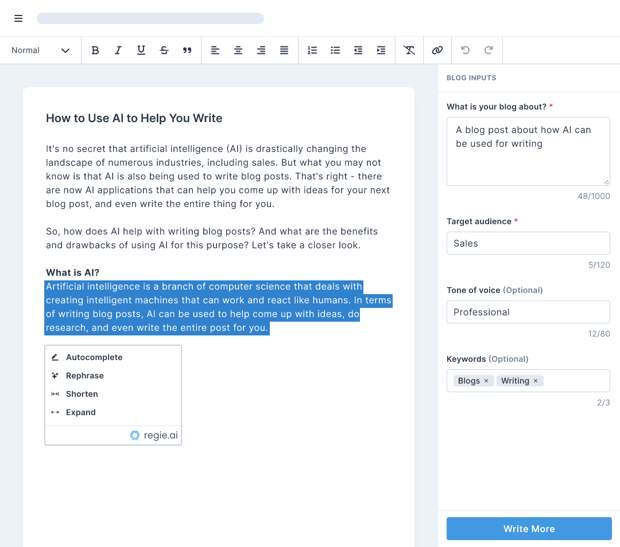
Task: Justify text alignment
Action: (284, 50)
